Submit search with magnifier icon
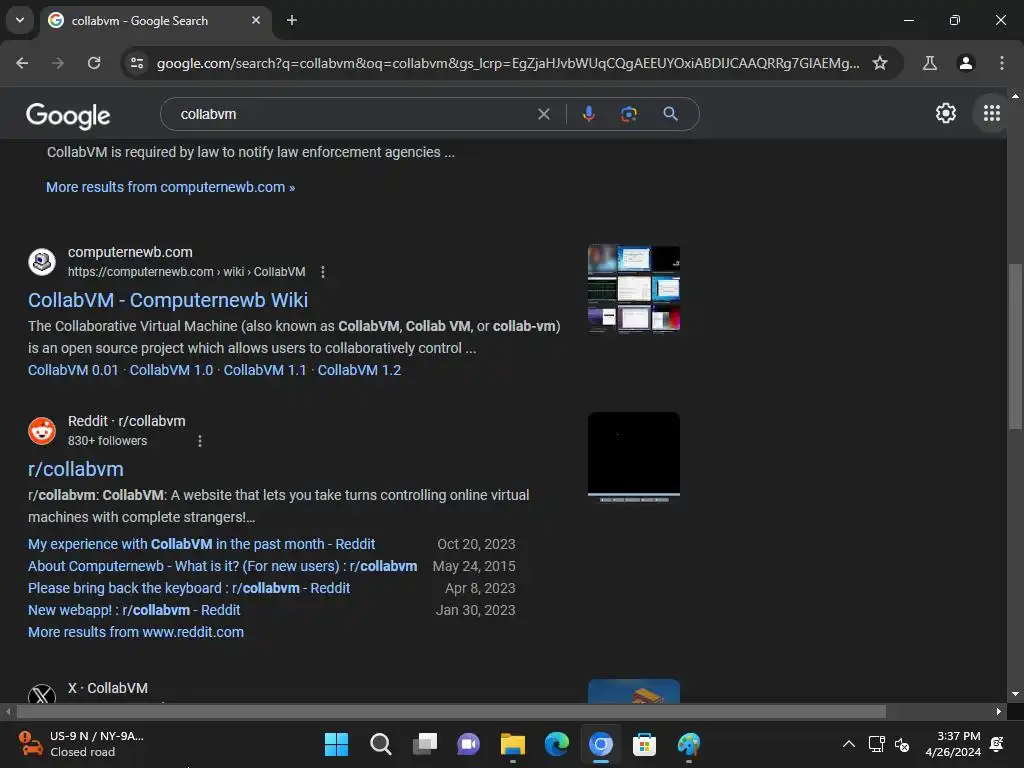 pyautogui.click(x=670, y=114)
